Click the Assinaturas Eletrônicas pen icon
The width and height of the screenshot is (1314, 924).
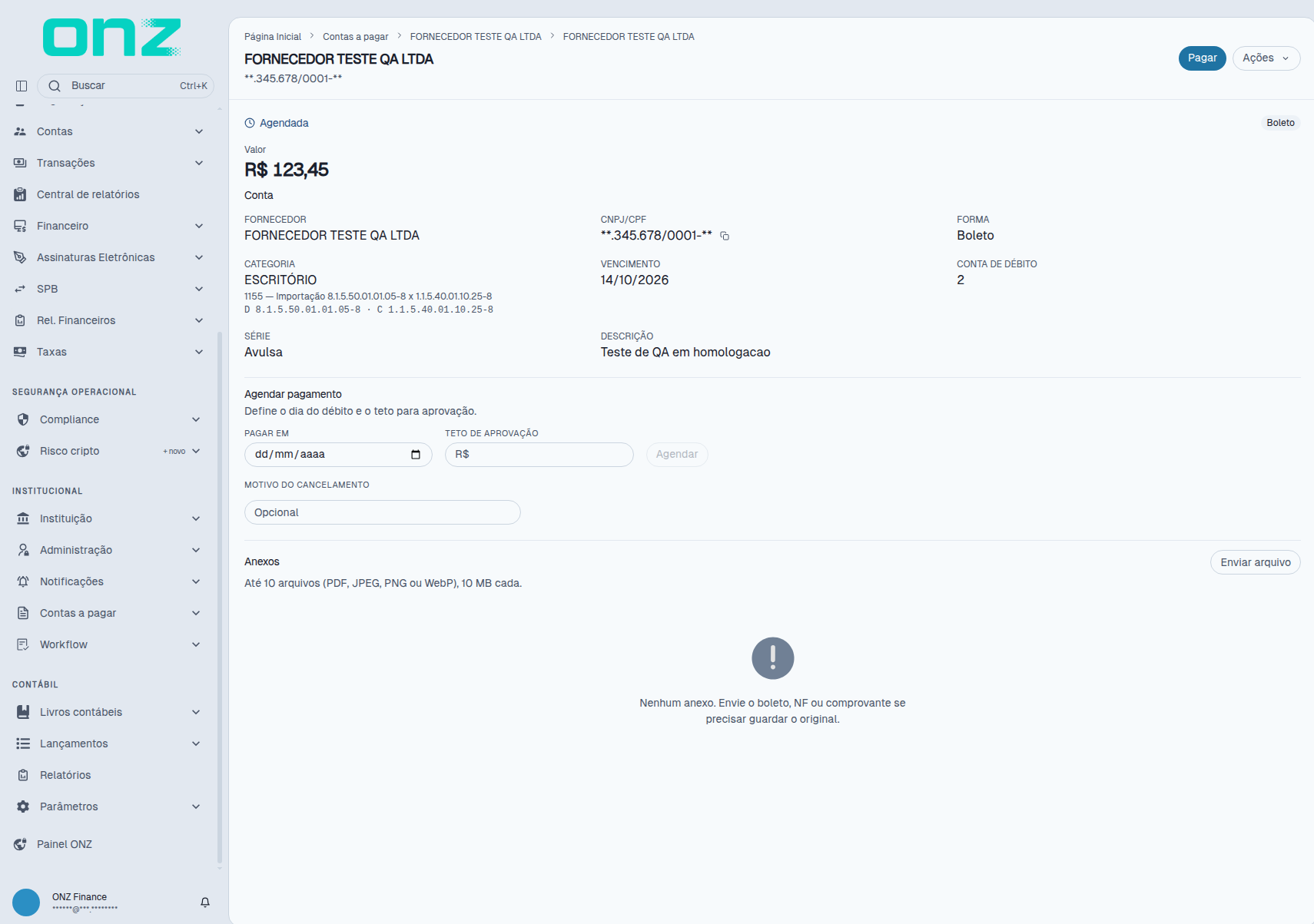coord(20,257)
